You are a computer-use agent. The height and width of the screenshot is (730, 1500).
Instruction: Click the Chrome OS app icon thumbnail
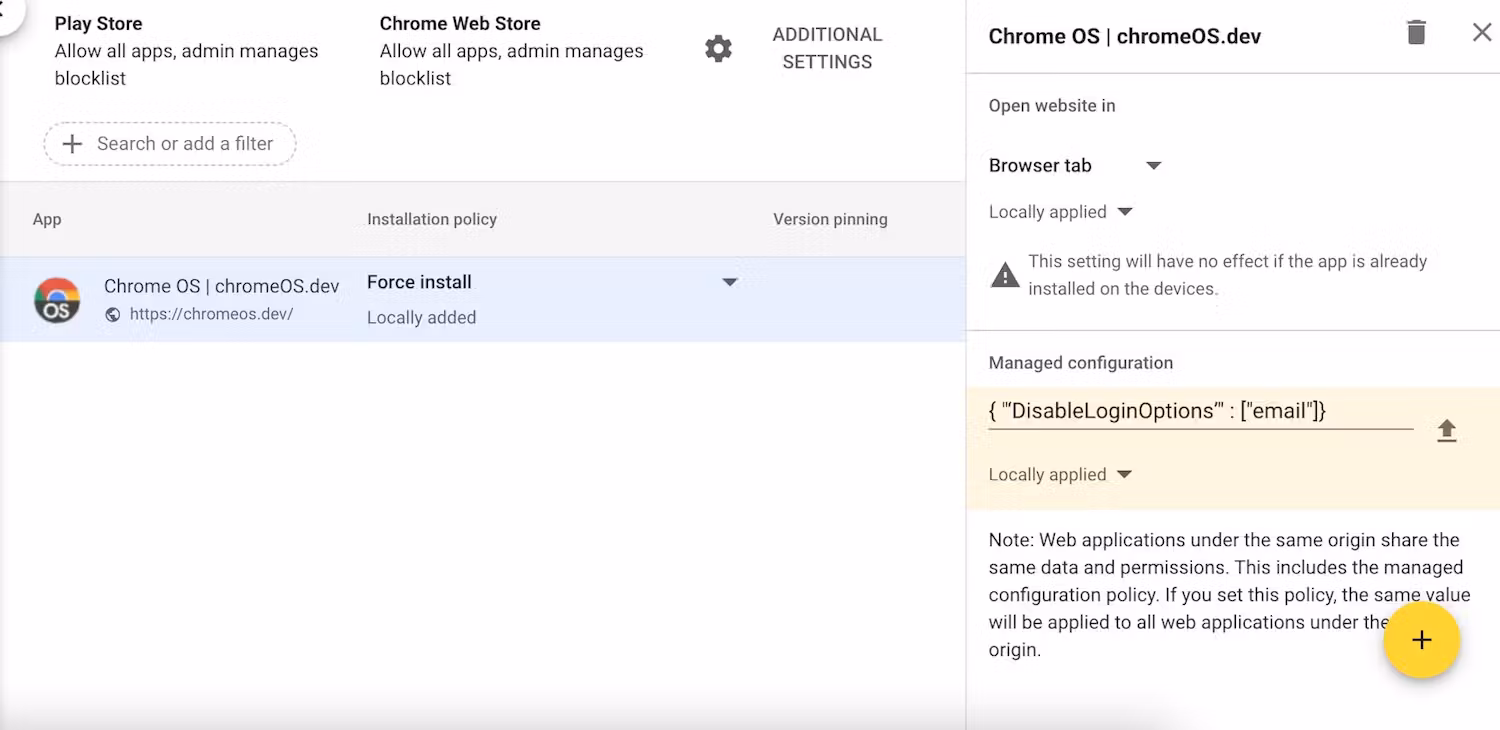click(57, 299)
